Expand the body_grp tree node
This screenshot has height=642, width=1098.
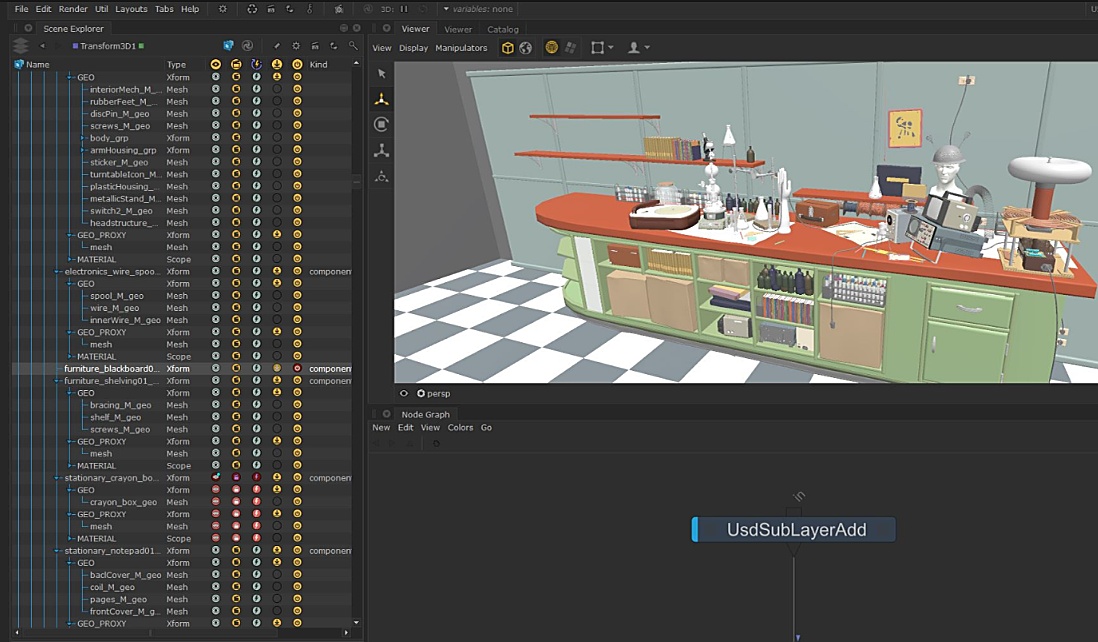click(83, 138)
